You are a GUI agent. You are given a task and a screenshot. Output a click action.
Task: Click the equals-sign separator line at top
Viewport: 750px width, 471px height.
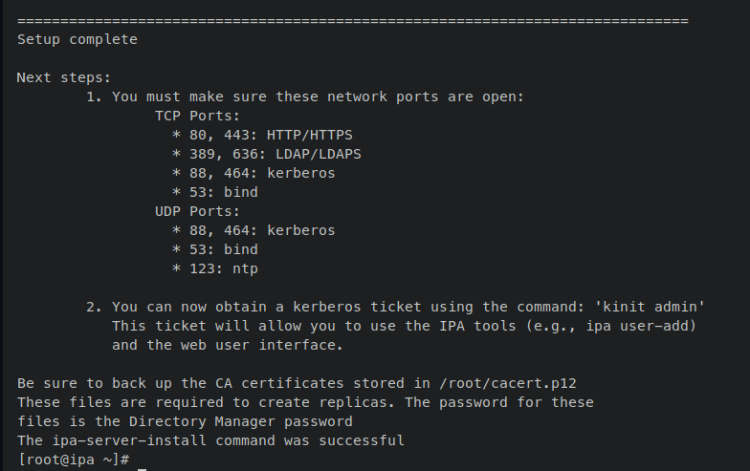[x=352, y=20]
